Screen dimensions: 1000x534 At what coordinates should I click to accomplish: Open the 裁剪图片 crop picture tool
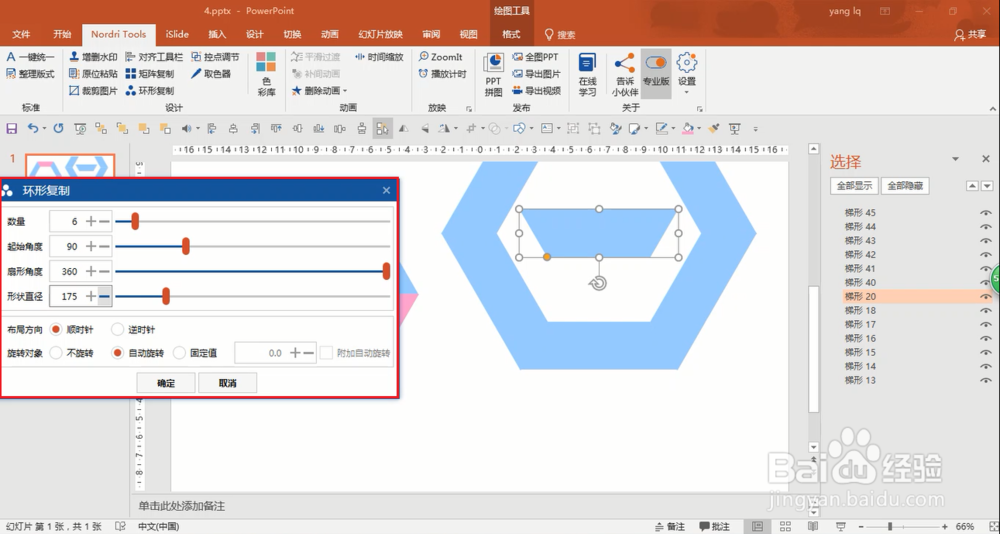coord(93,91)
